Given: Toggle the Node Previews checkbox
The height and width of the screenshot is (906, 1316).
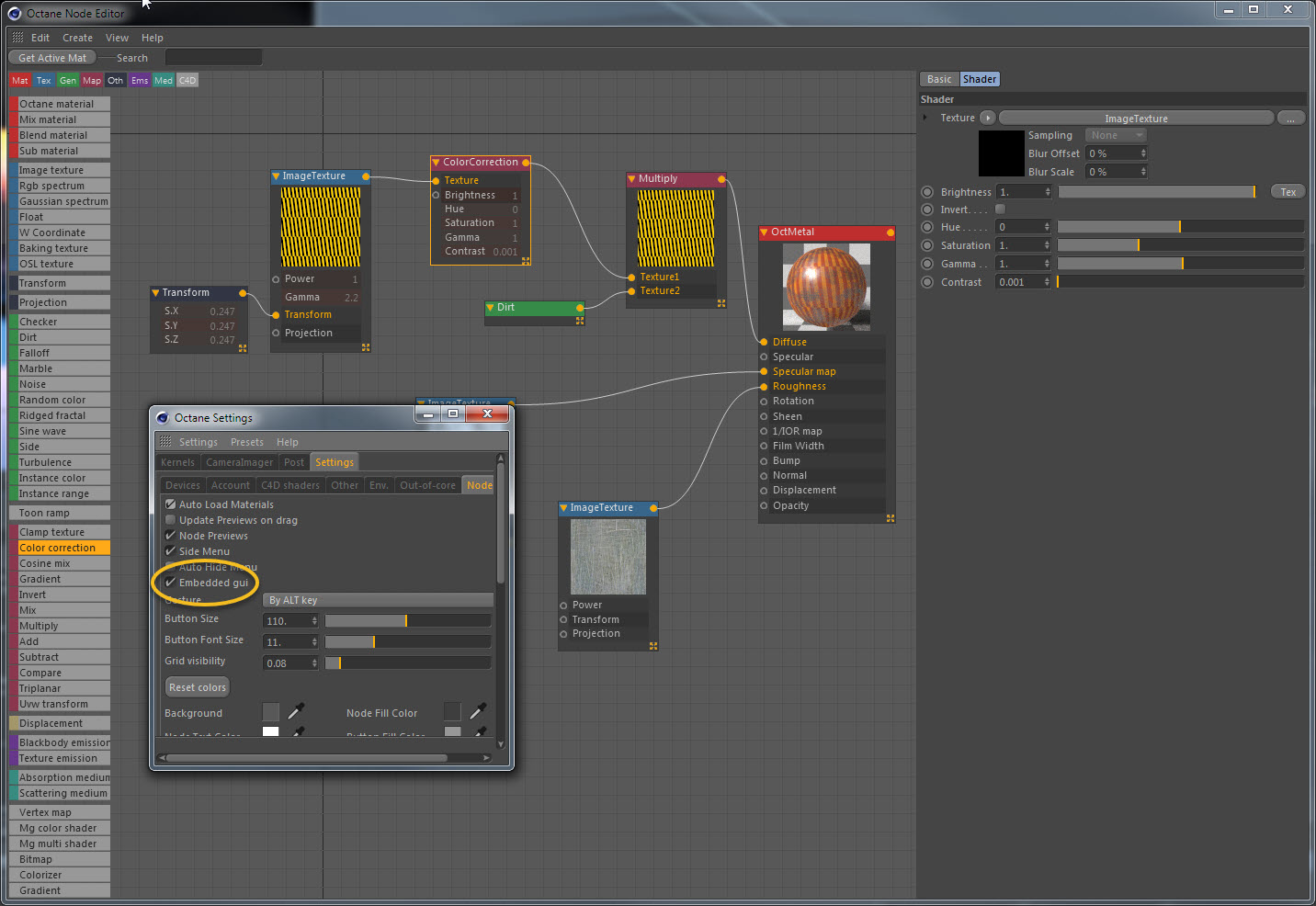Looking at the screenshot, I should pyautogui.click(x=170, y=536).
